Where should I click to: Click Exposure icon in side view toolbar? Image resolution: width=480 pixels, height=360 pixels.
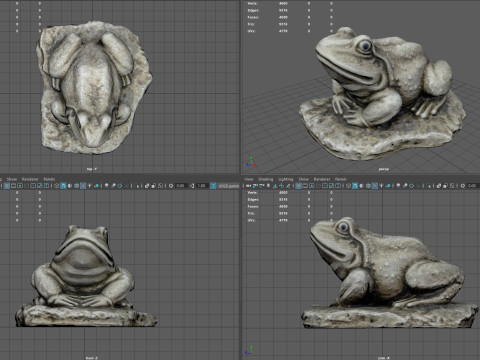(463, 186)
